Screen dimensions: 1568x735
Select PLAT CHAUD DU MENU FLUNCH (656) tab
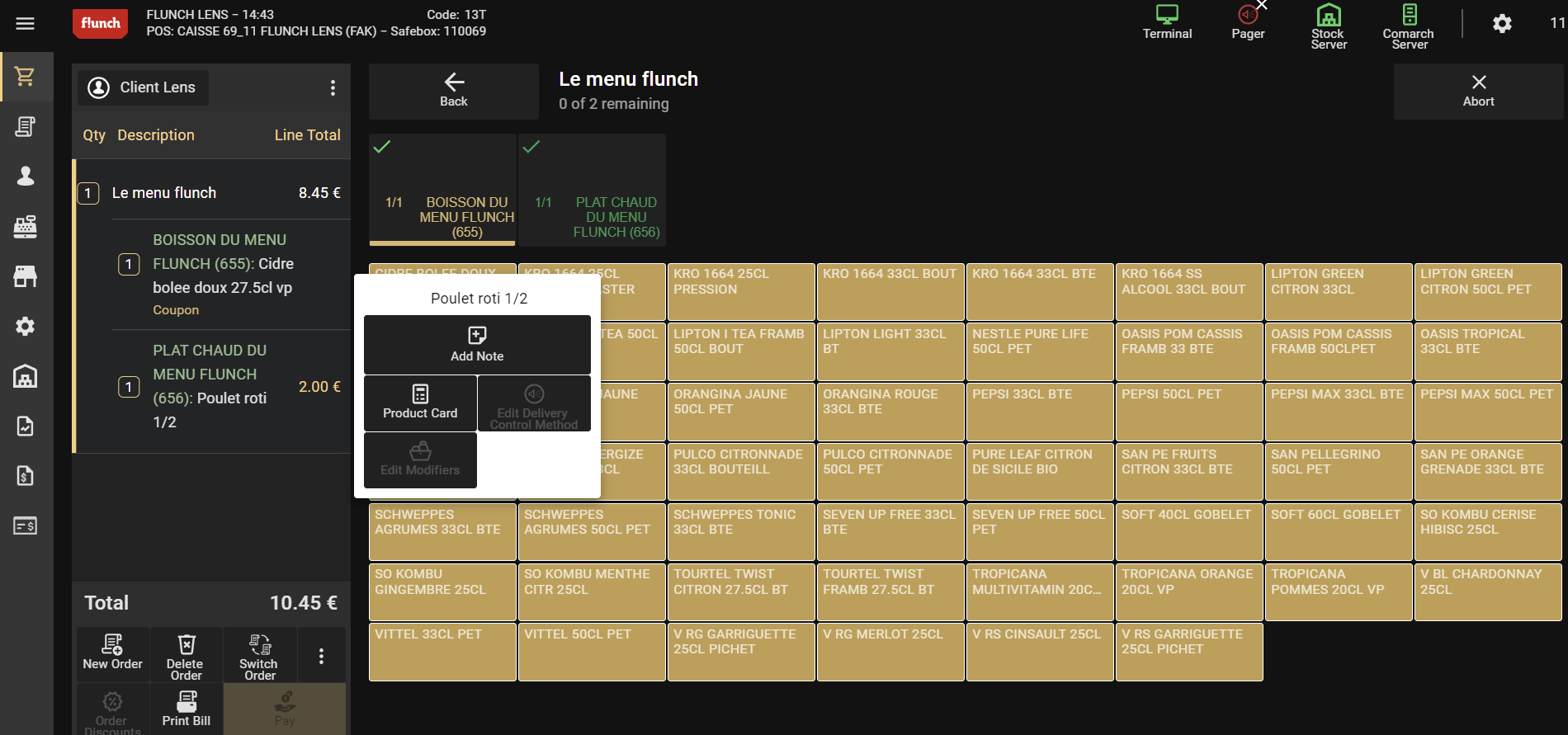coord(592,190)
